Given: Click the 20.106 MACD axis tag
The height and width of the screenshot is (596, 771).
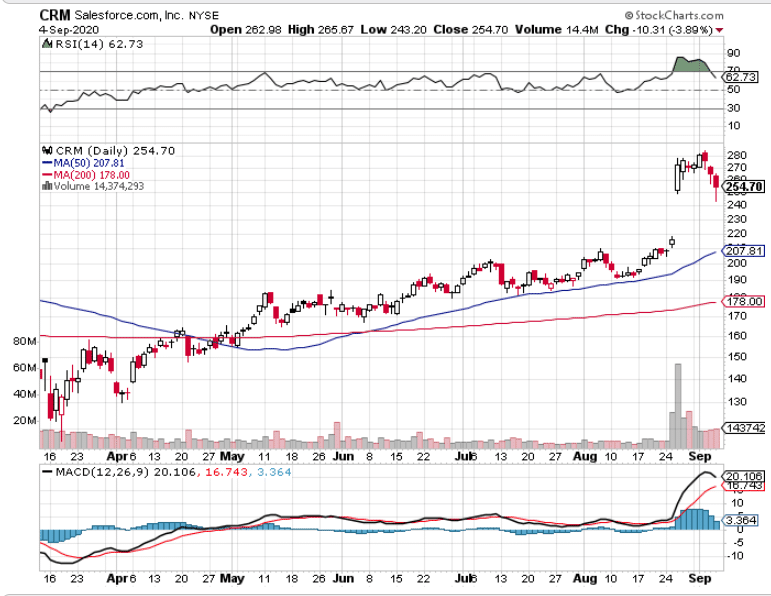Looking at the screenshot, I should [742, 476].
